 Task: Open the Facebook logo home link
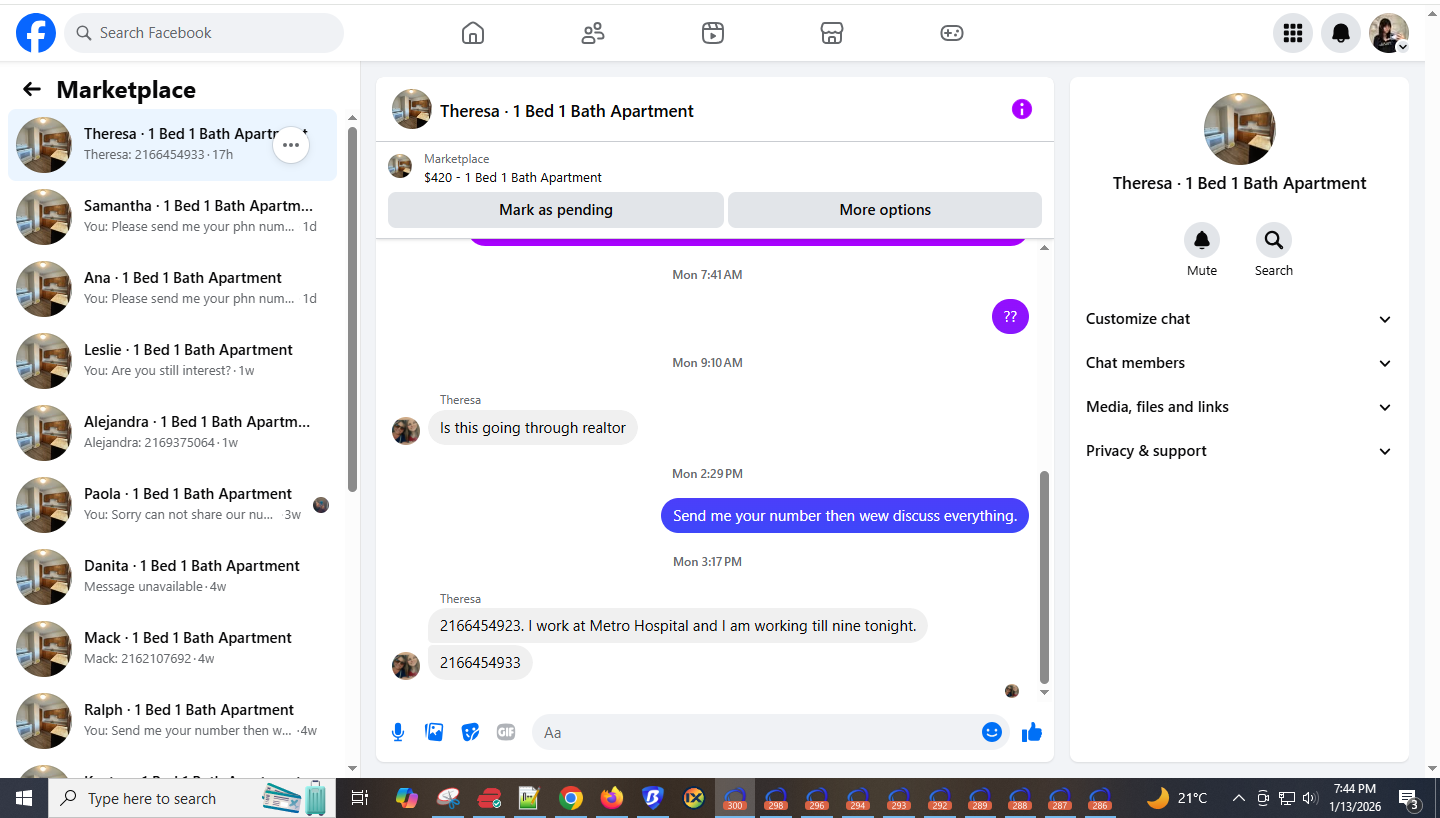(36, 33)
